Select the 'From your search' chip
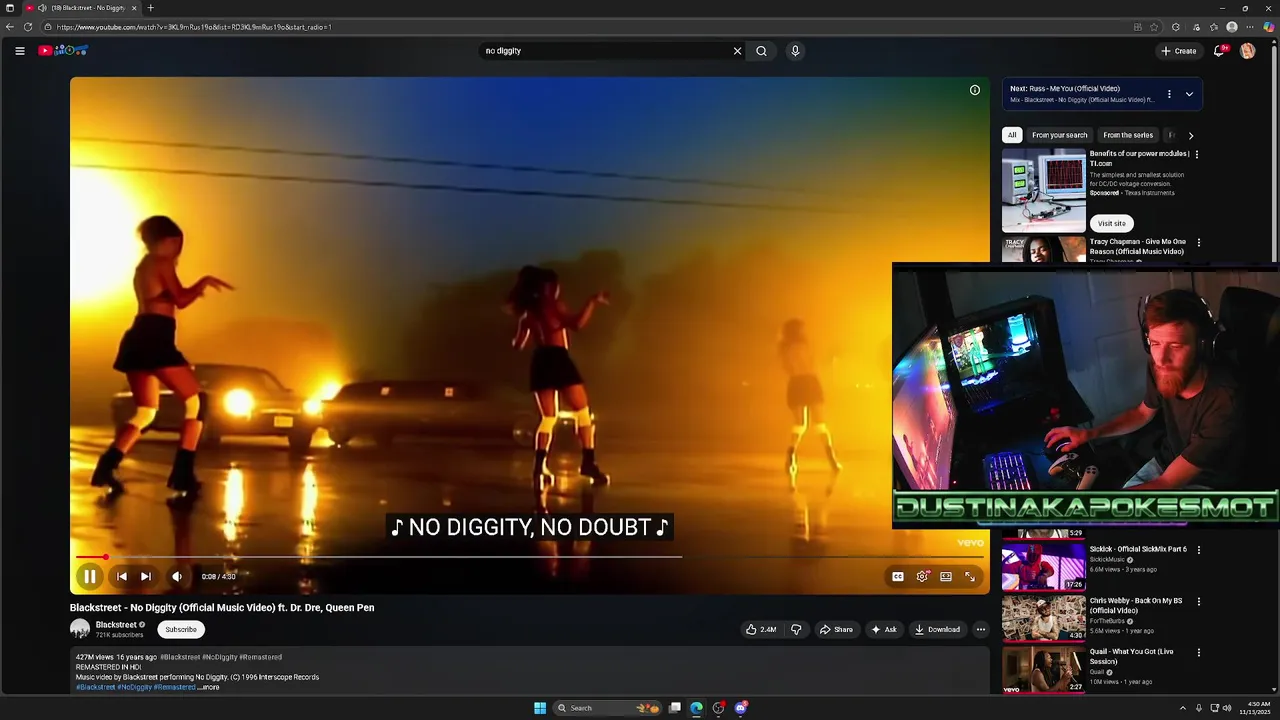1280x720 pixels. (x=1060, y=135)
